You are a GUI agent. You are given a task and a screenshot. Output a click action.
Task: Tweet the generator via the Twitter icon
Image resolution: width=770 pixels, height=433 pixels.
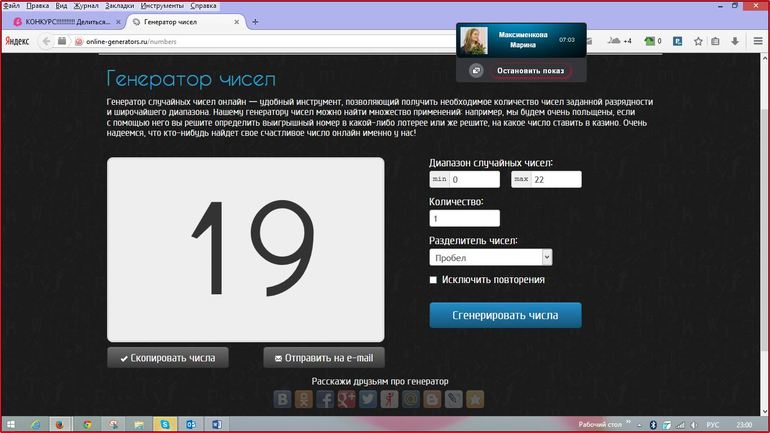(368, 399)
